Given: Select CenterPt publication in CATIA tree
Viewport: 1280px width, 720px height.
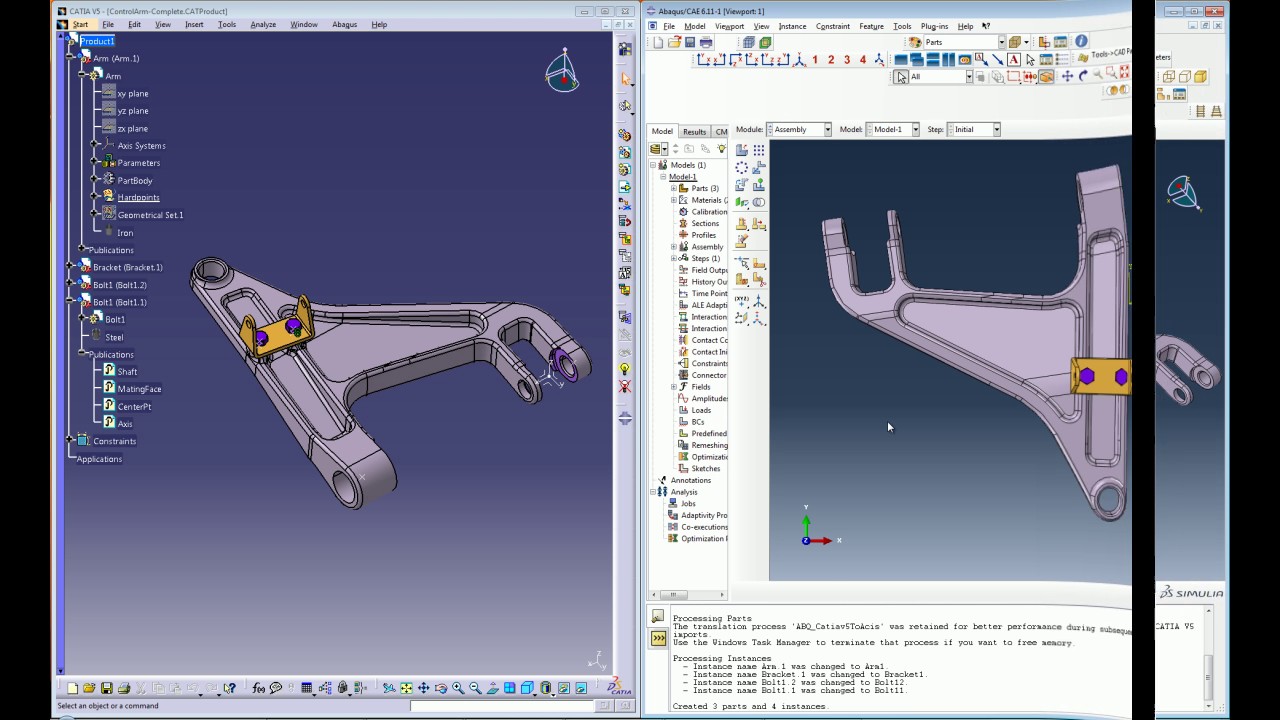Looking at the screenshot, I should (x=134, y=407).
